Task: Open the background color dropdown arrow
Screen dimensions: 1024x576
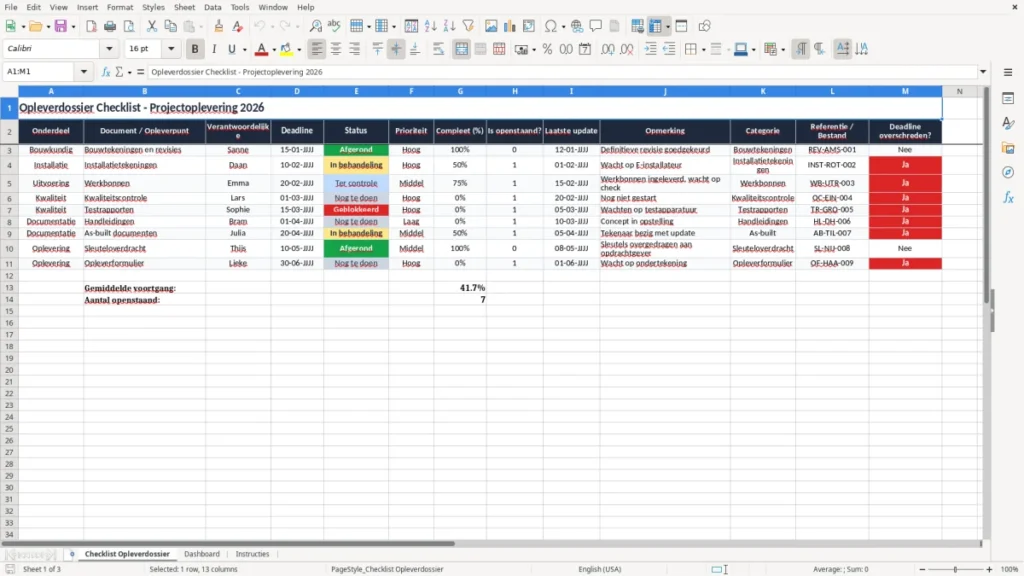Action: click(x=299, y=50)
